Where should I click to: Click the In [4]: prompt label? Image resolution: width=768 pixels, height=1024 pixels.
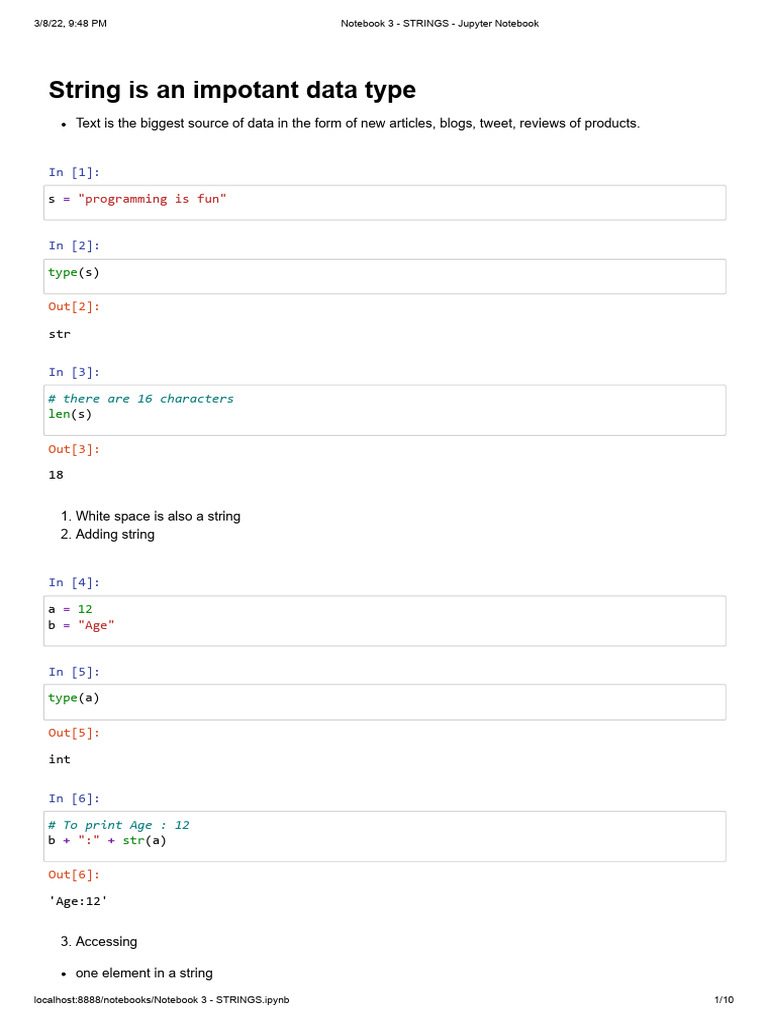point(74,583)
